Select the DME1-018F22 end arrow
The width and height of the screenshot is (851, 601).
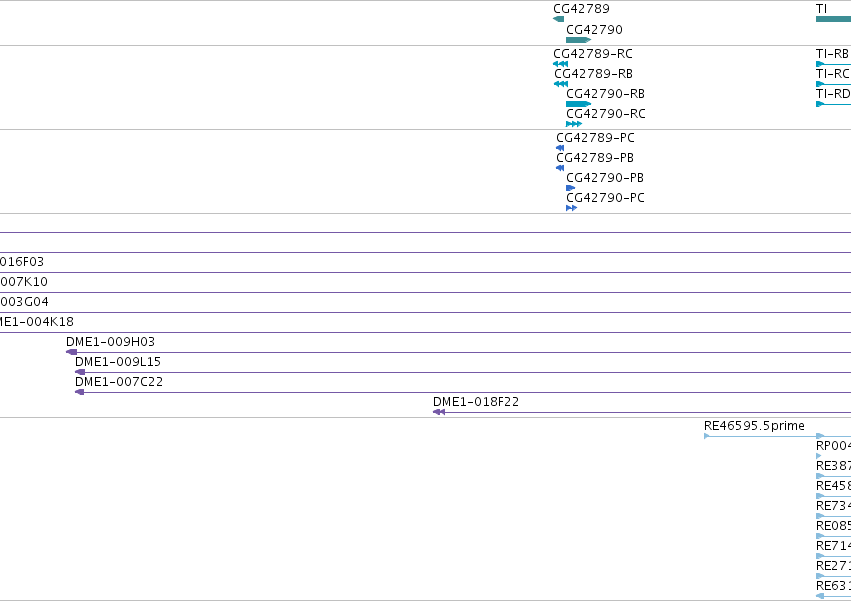pyautogui.click(x=439, y=413)
